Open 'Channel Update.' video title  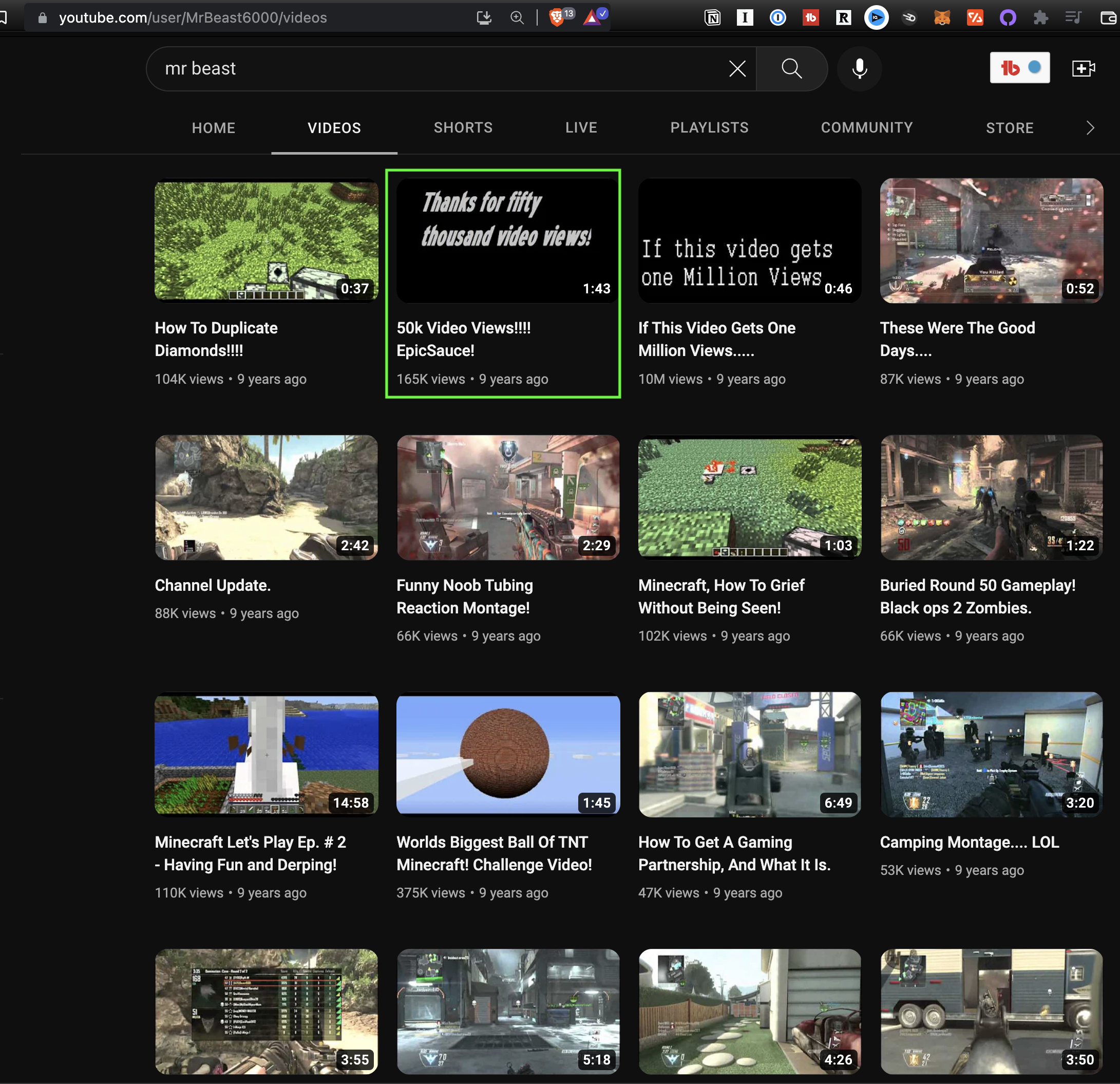point(213,585)
